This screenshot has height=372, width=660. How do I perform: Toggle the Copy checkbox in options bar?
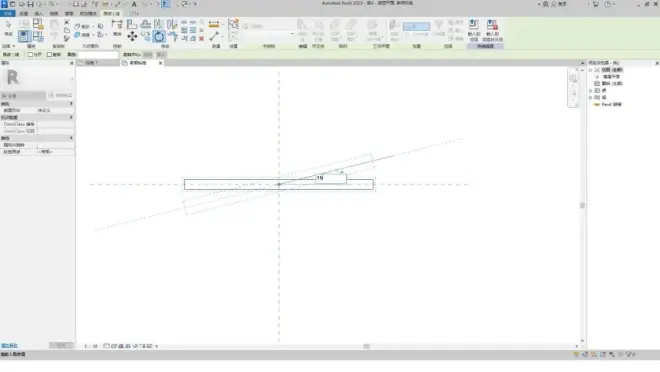click(49, 54)
